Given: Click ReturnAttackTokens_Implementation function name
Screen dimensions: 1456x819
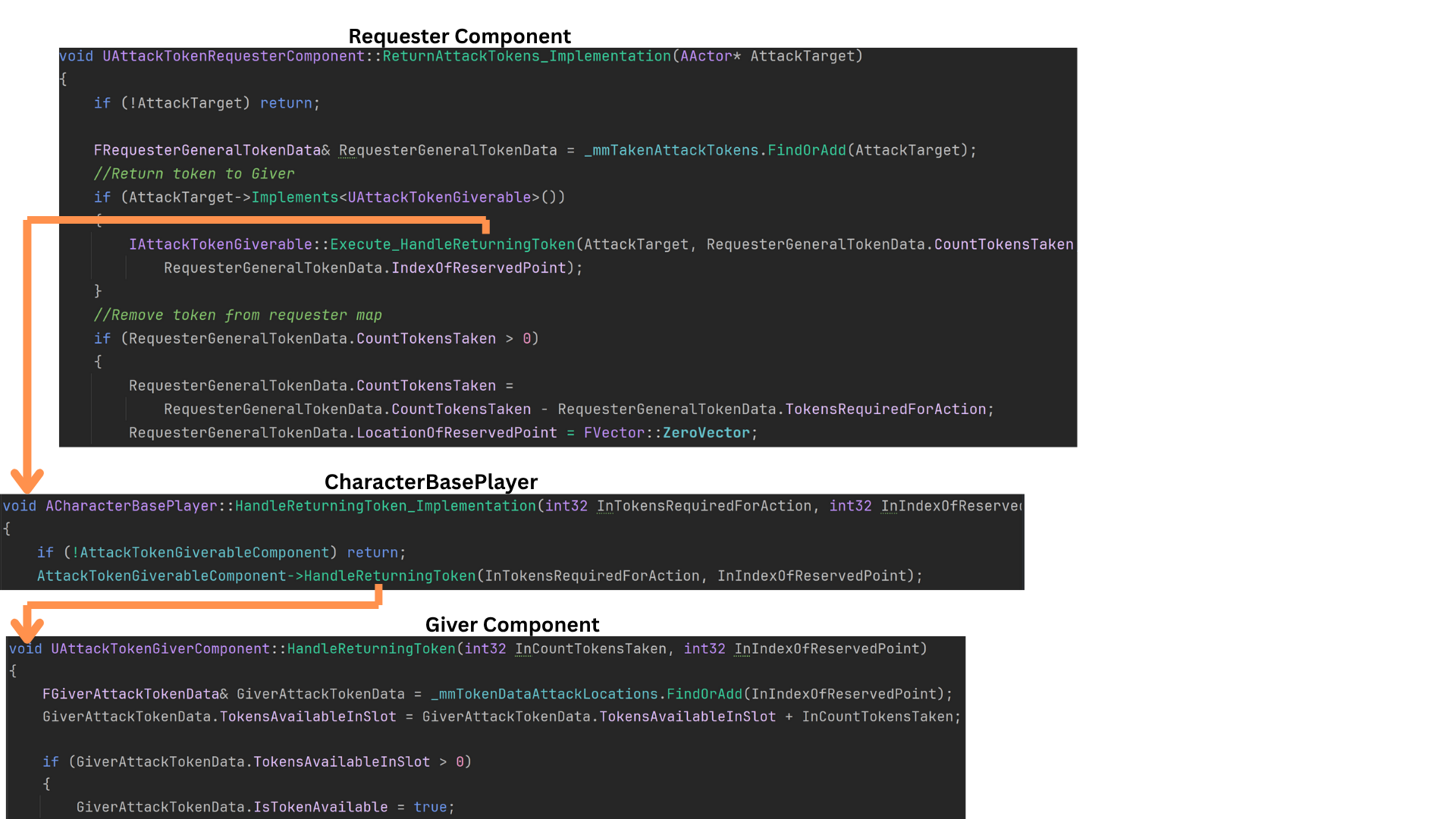Looking at the screenshot, I should click(526, 56).
